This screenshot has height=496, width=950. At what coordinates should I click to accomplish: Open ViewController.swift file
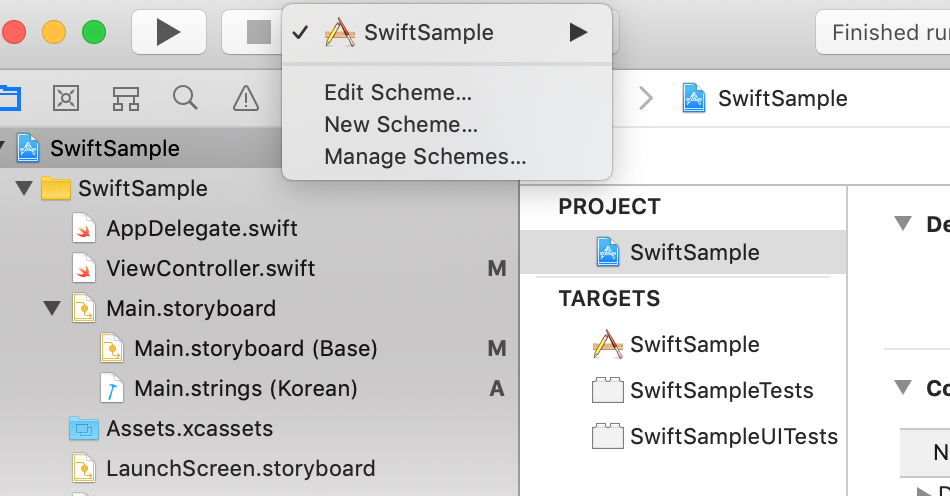click(210, 269)
